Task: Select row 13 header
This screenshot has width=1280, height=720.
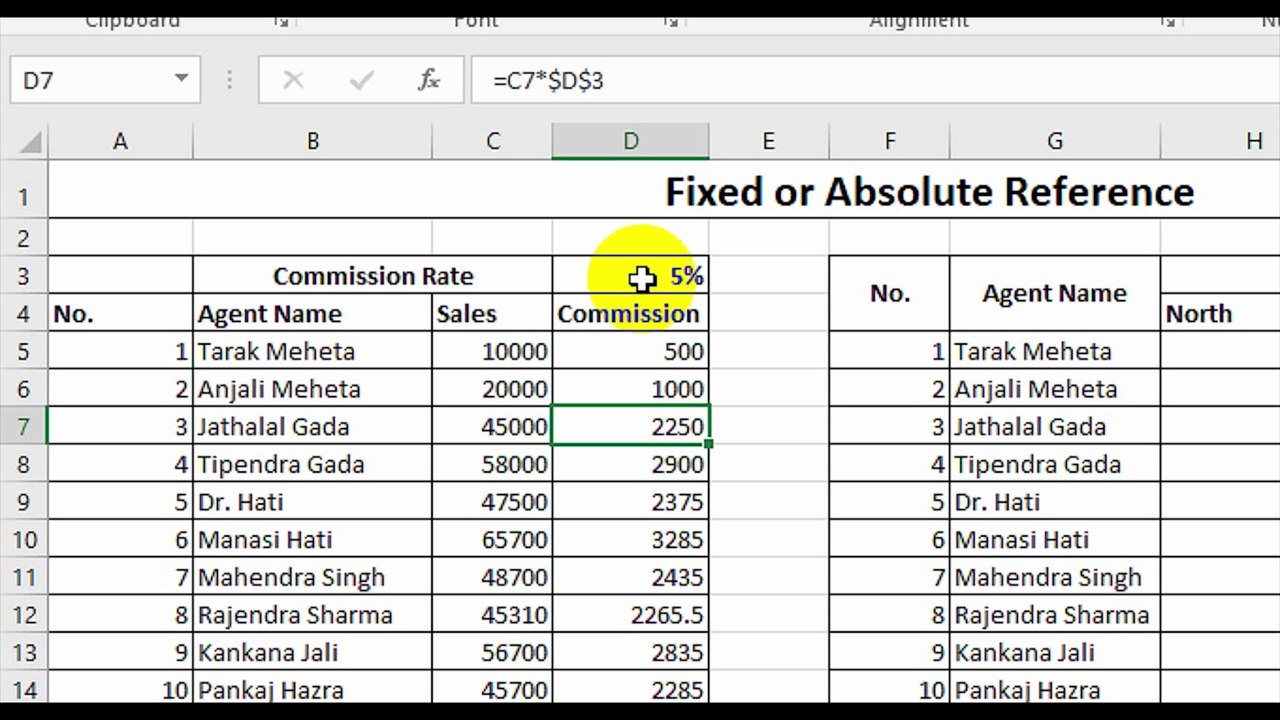Action: point(24,653)
